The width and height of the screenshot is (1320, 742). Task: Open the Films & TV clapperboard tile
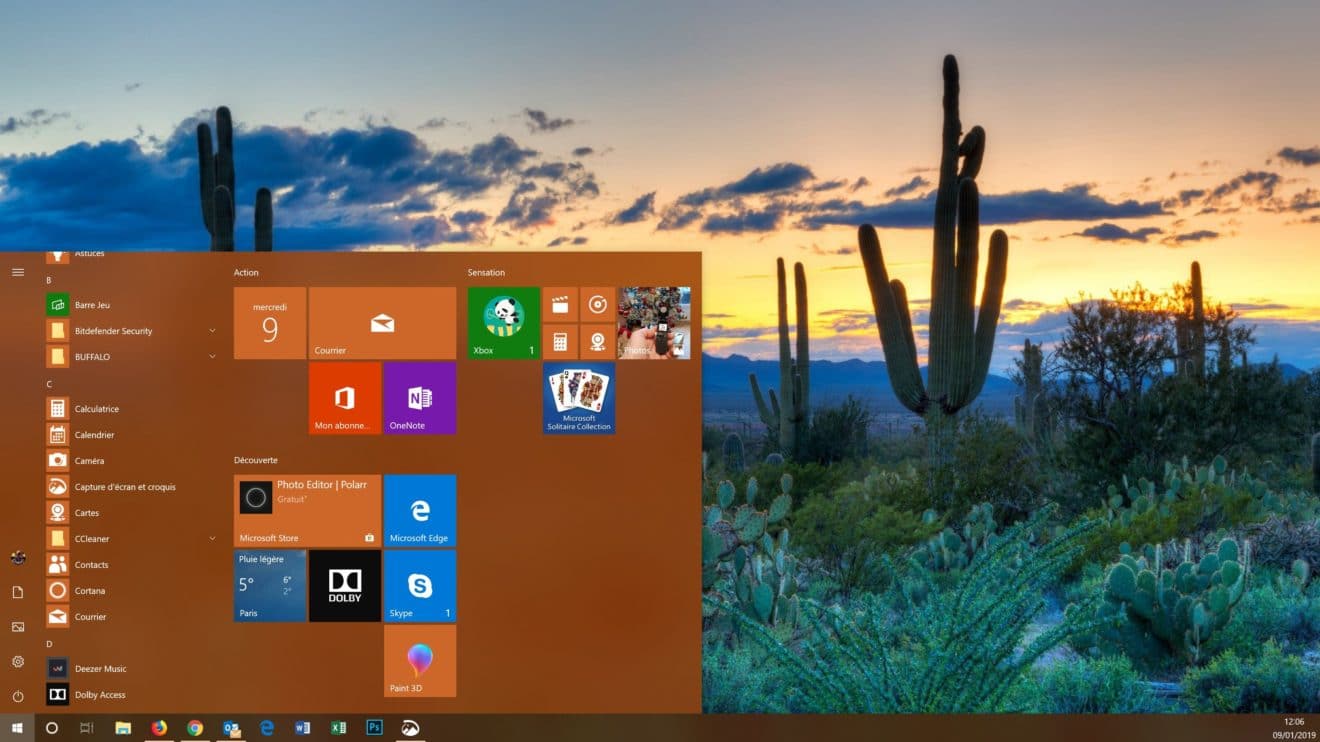pos(560,304)
